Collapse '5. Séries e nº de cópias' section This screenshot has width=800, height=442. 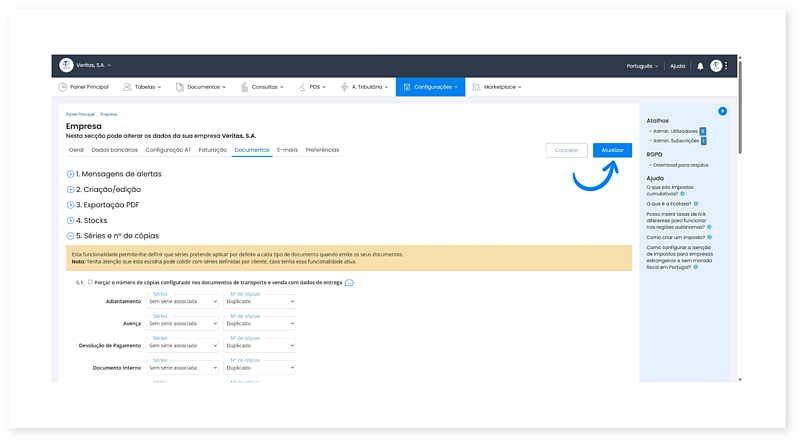pyautogui.click(x=70, y=236)
